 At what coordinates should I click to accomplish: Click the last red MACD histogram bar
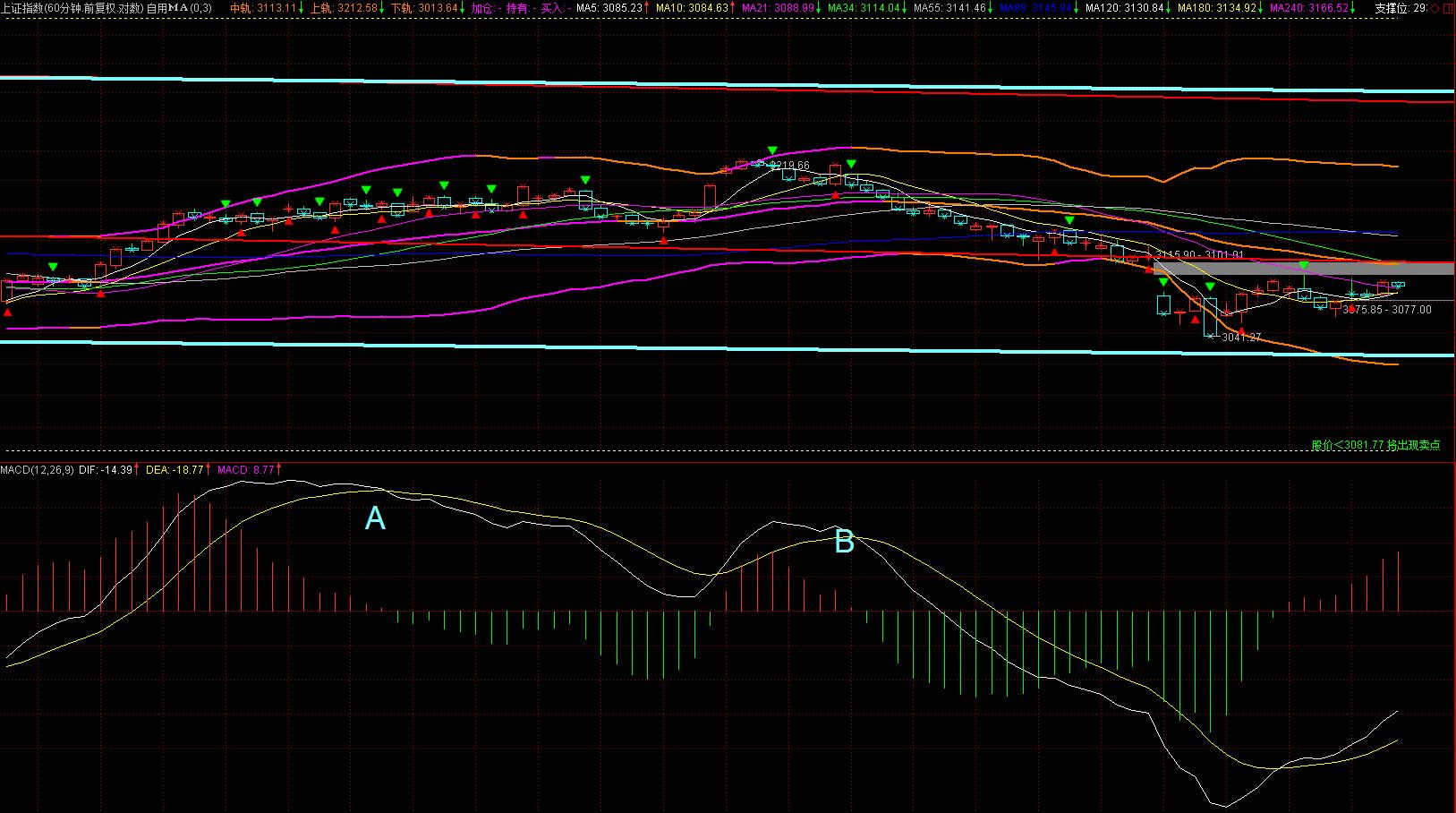pyautogui.click(x=1398, y=582)
